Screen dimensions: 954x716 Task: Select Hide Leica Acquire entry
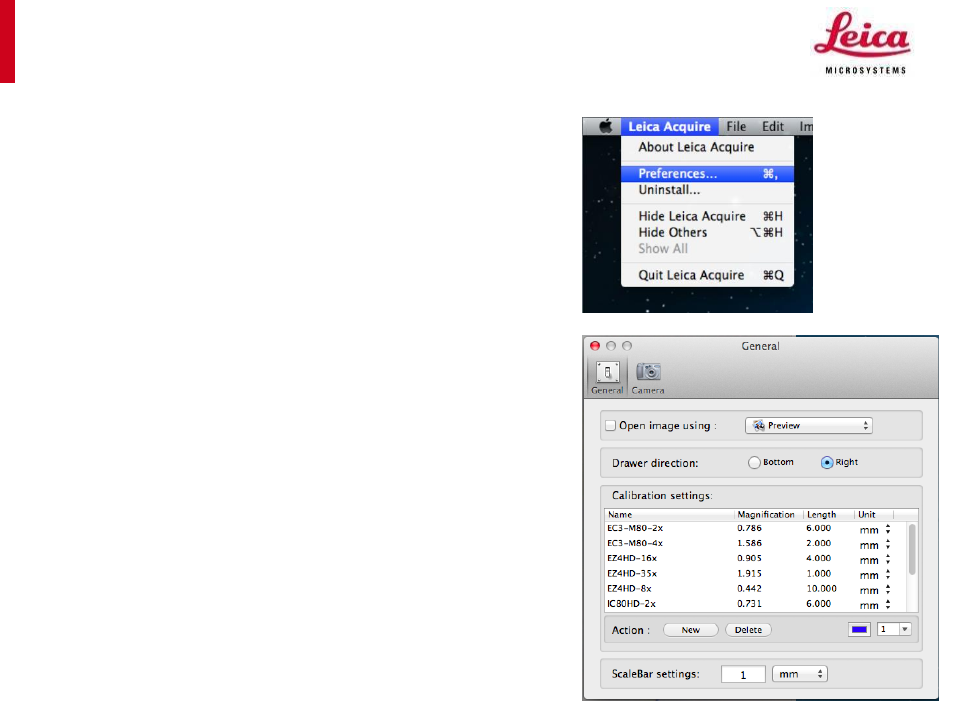[x=707, y=216]
